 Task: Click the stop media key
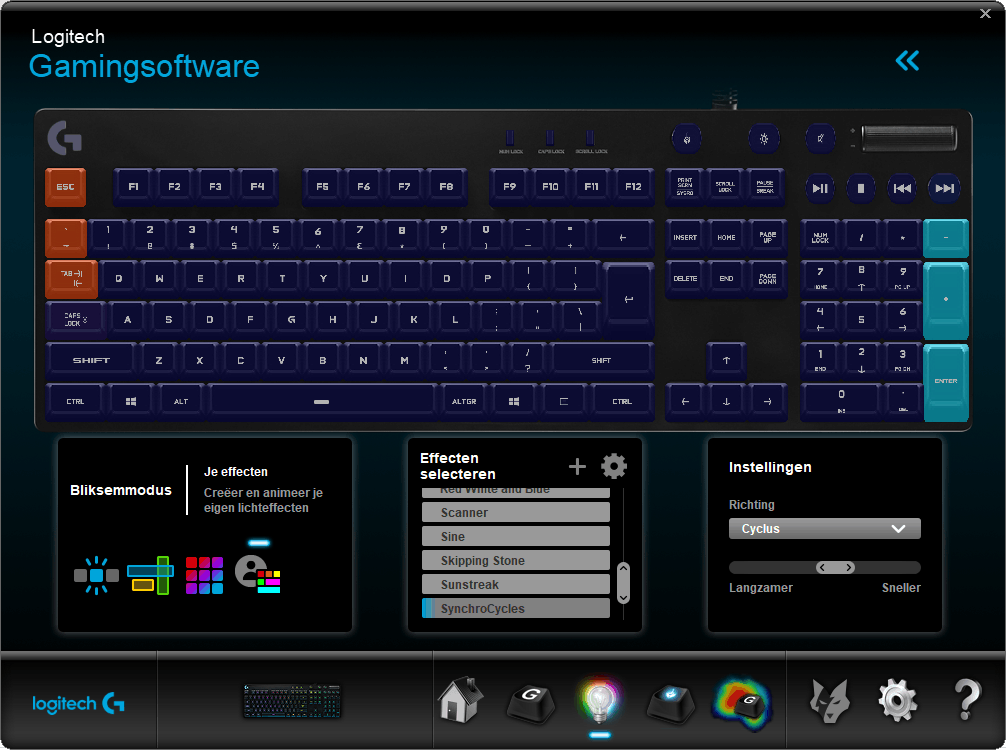coord(860,189)
